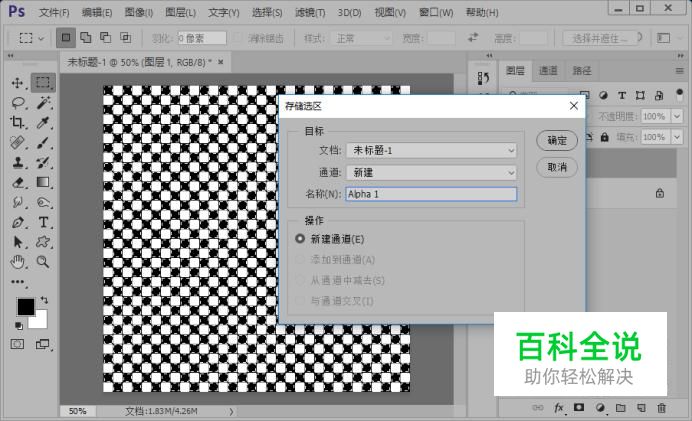
Task: Open the Edit Toolbar three-dots menu
Action: coord(18,282)
